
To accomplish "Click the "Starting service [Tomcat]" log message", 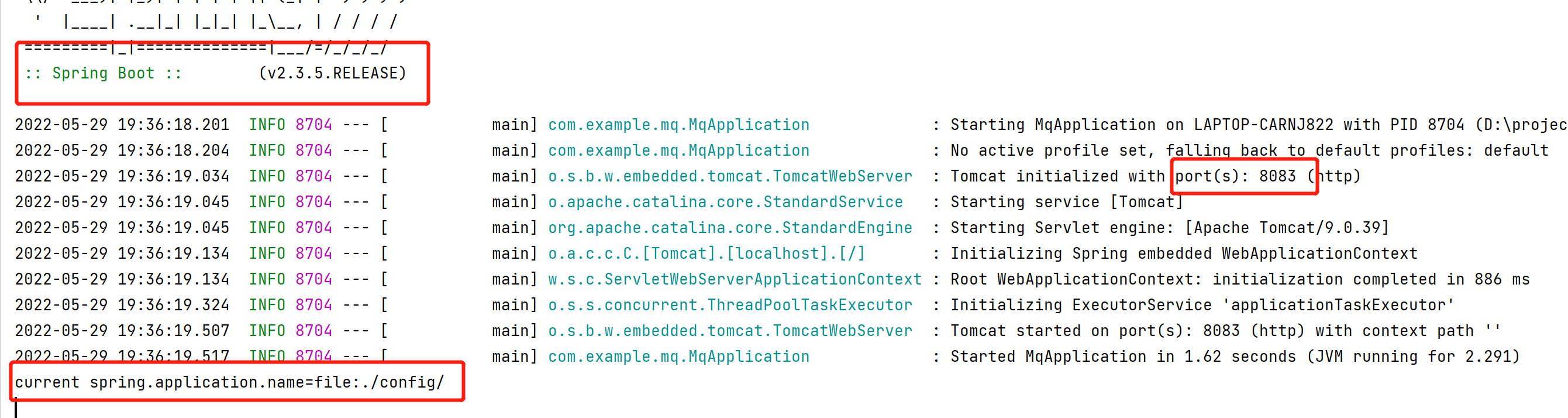I will coord(1066,203).
